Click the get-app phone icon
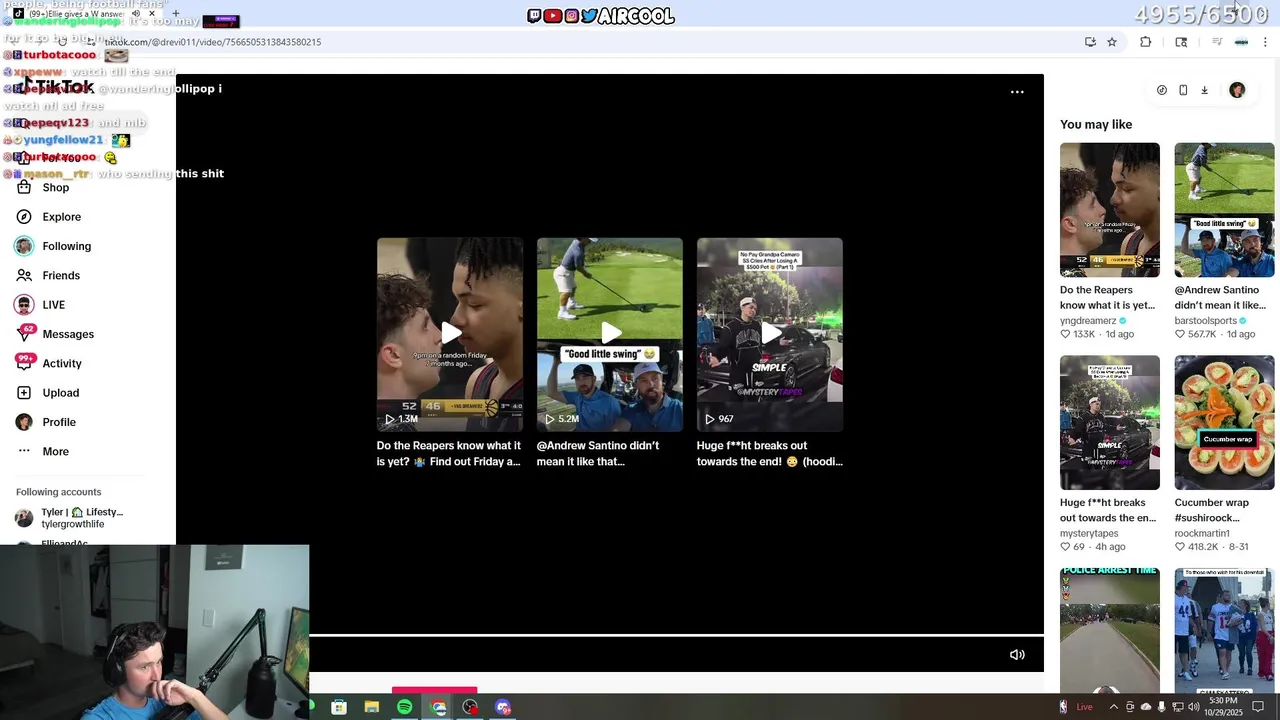Image resolution: width=1280 pixels, height=720 pixels. (x=1183, y=90)
